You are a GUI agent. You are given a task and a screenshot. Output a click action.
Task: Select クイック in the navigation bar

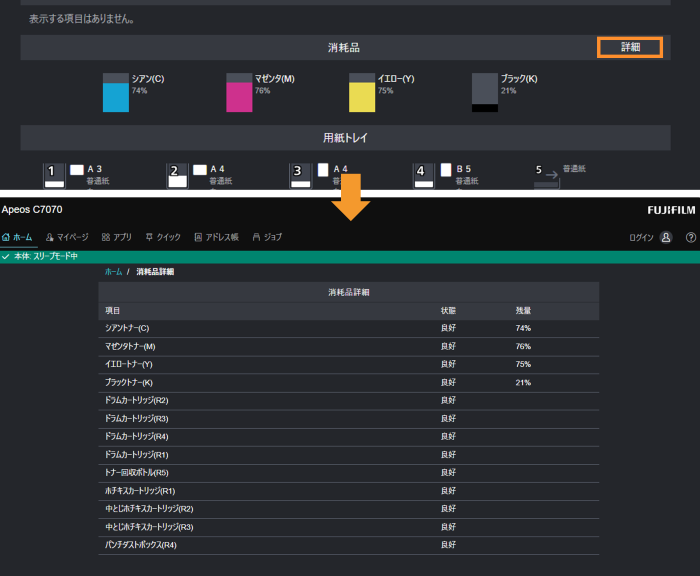[x=163, y=237]
